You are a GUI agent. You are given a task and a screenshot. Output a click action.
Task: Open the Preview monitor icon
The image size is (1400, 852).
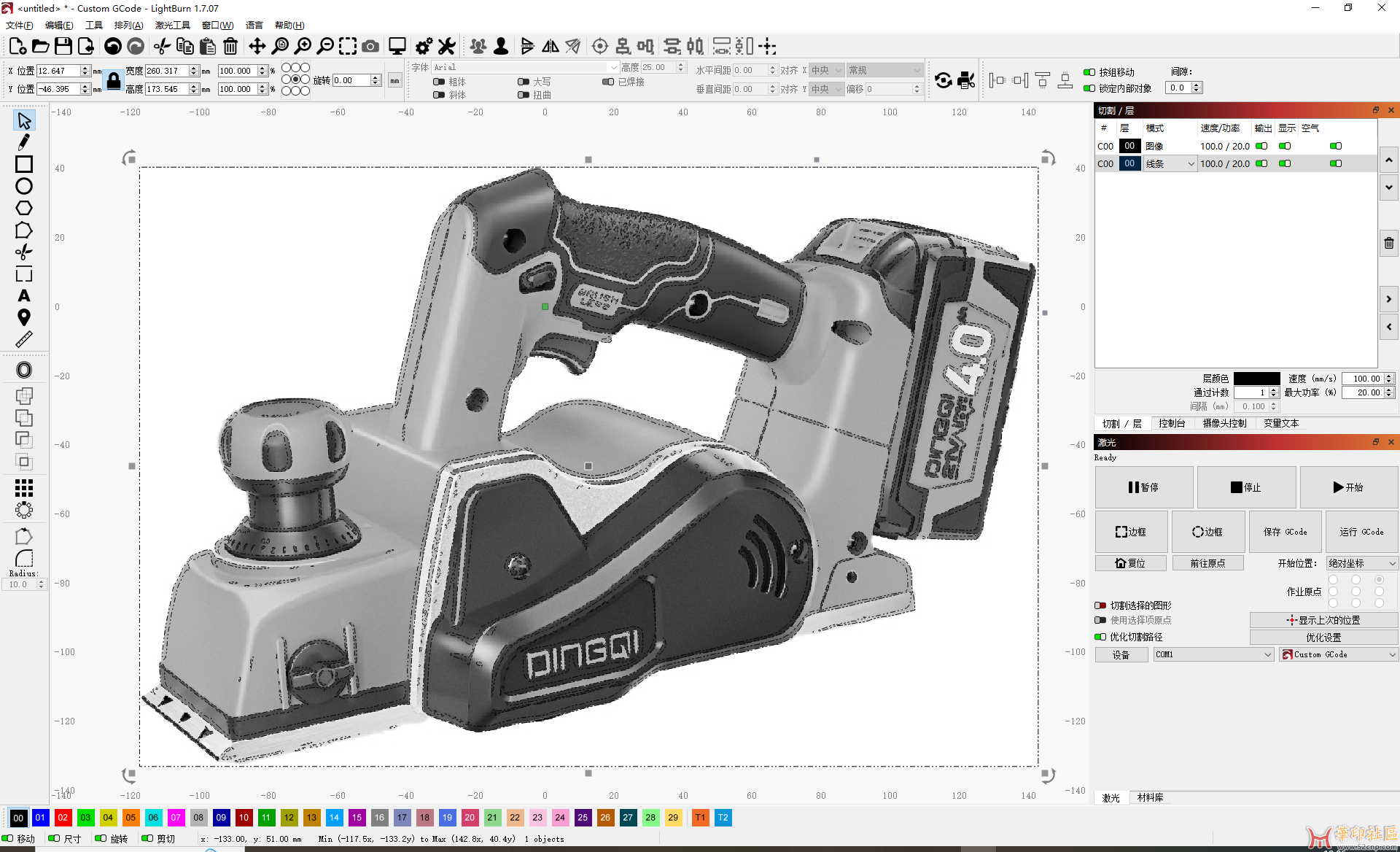397,47
